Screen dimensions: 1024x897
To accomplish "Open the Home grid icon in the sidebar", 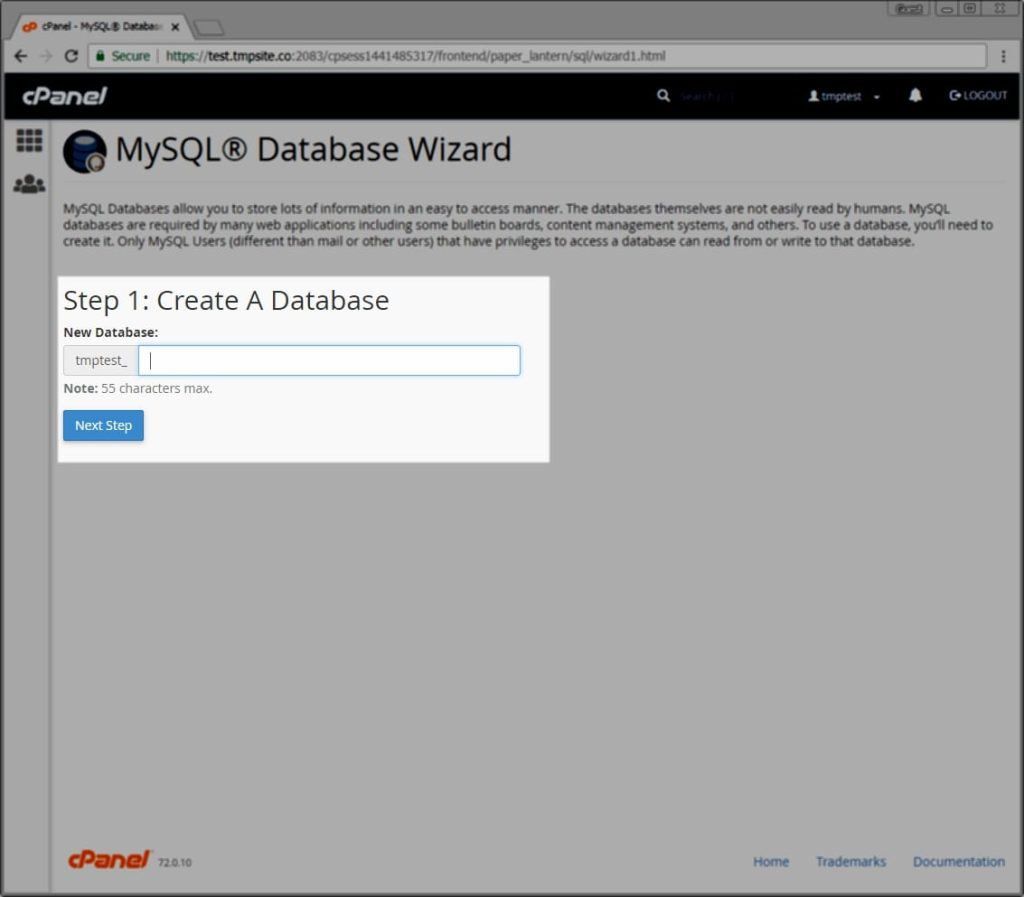I will 29,140.
